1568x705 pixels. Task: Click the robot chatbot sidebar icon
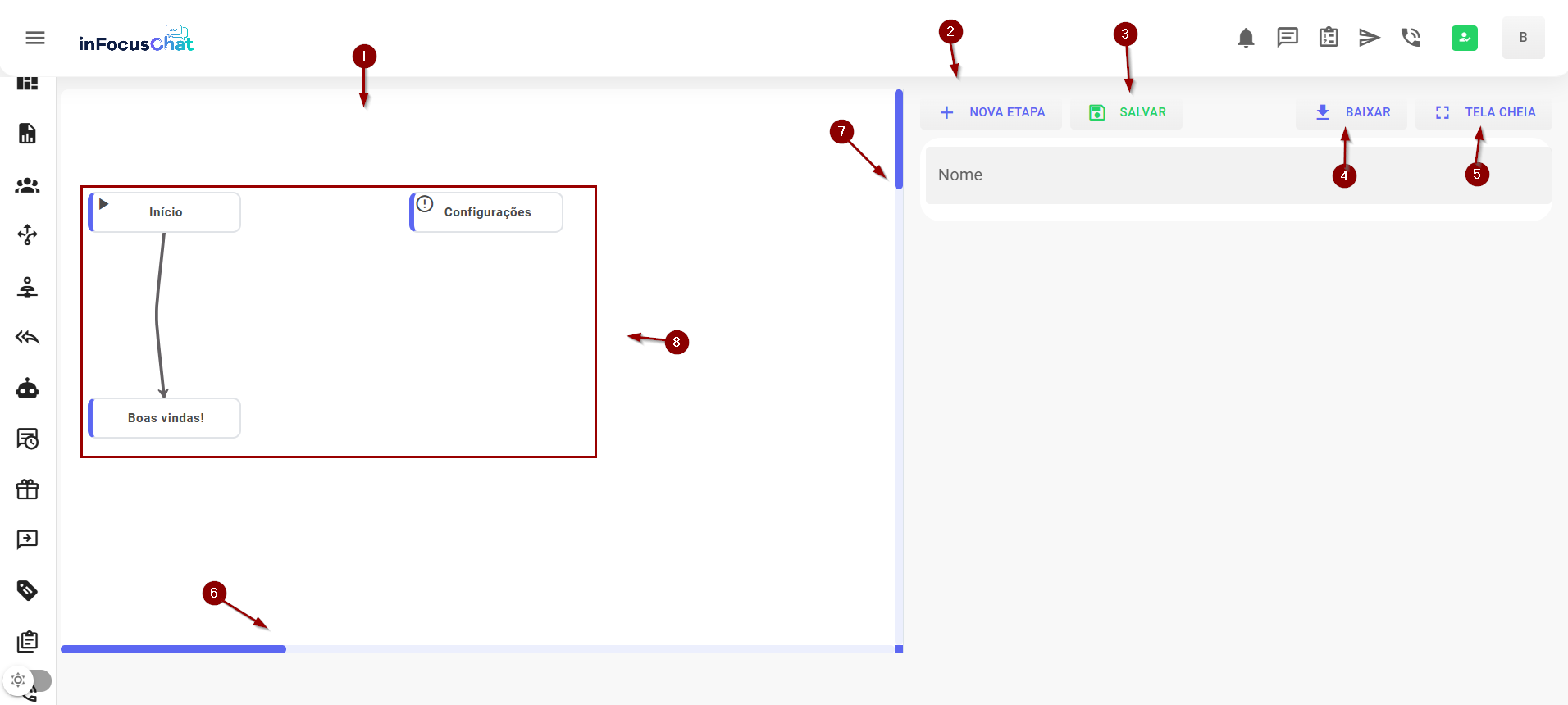click(28, 388)
